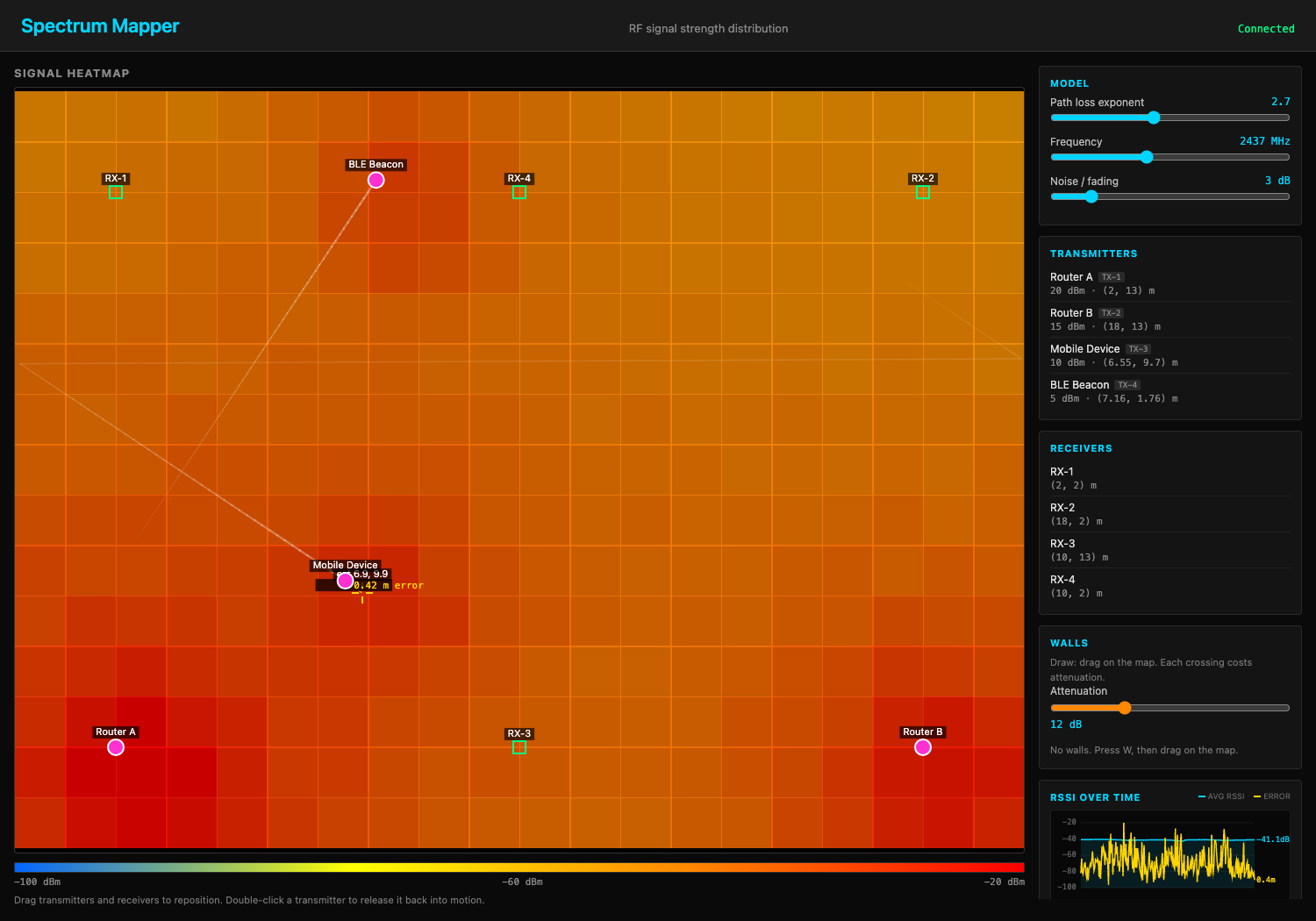
Task: Click the Mobile Device row in Transmitters
Action: click(1170, 355)
